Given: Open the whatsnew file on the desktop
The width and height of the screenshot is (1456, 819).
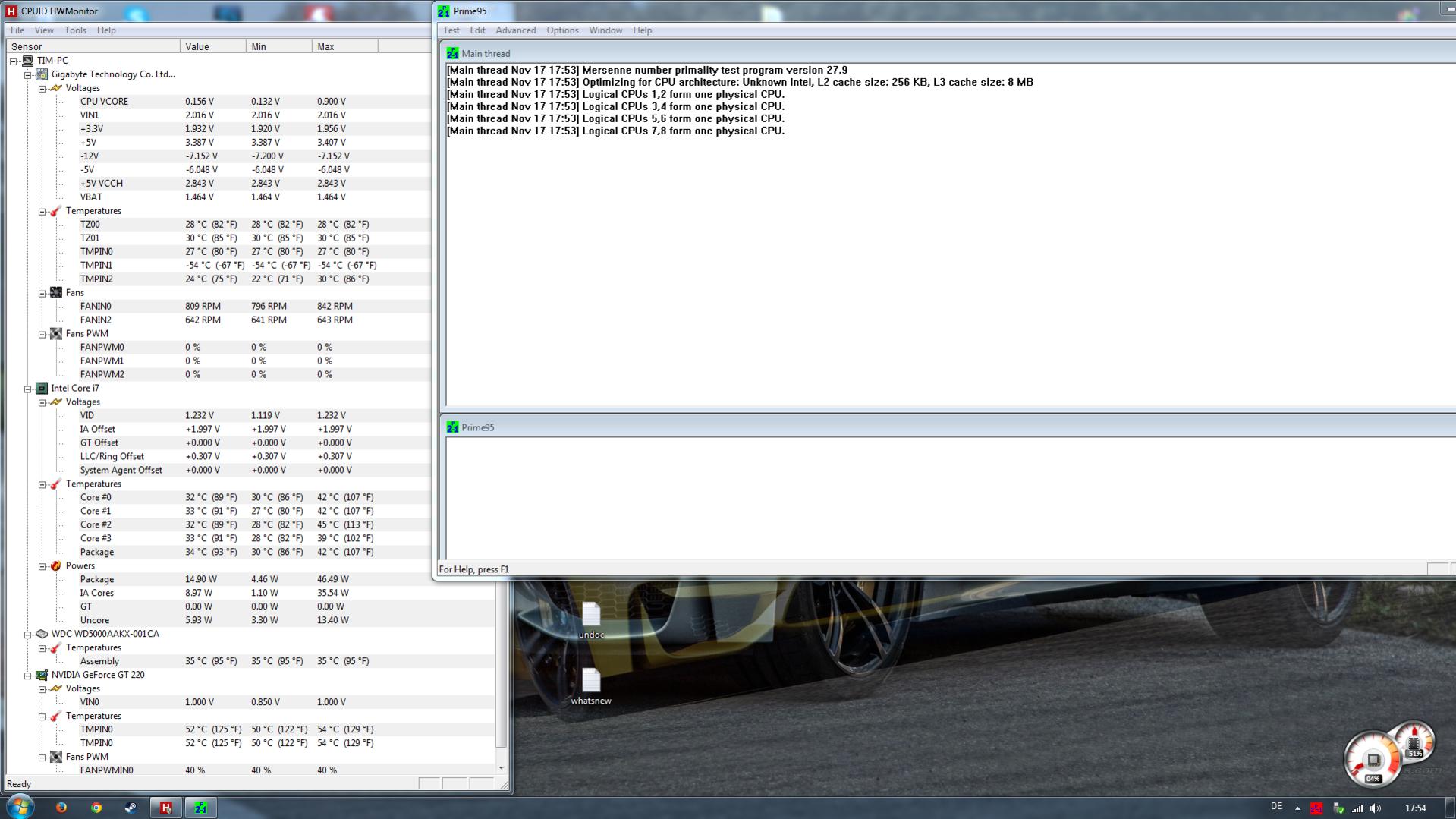Looking at the screenshot, I should point(591,686).
